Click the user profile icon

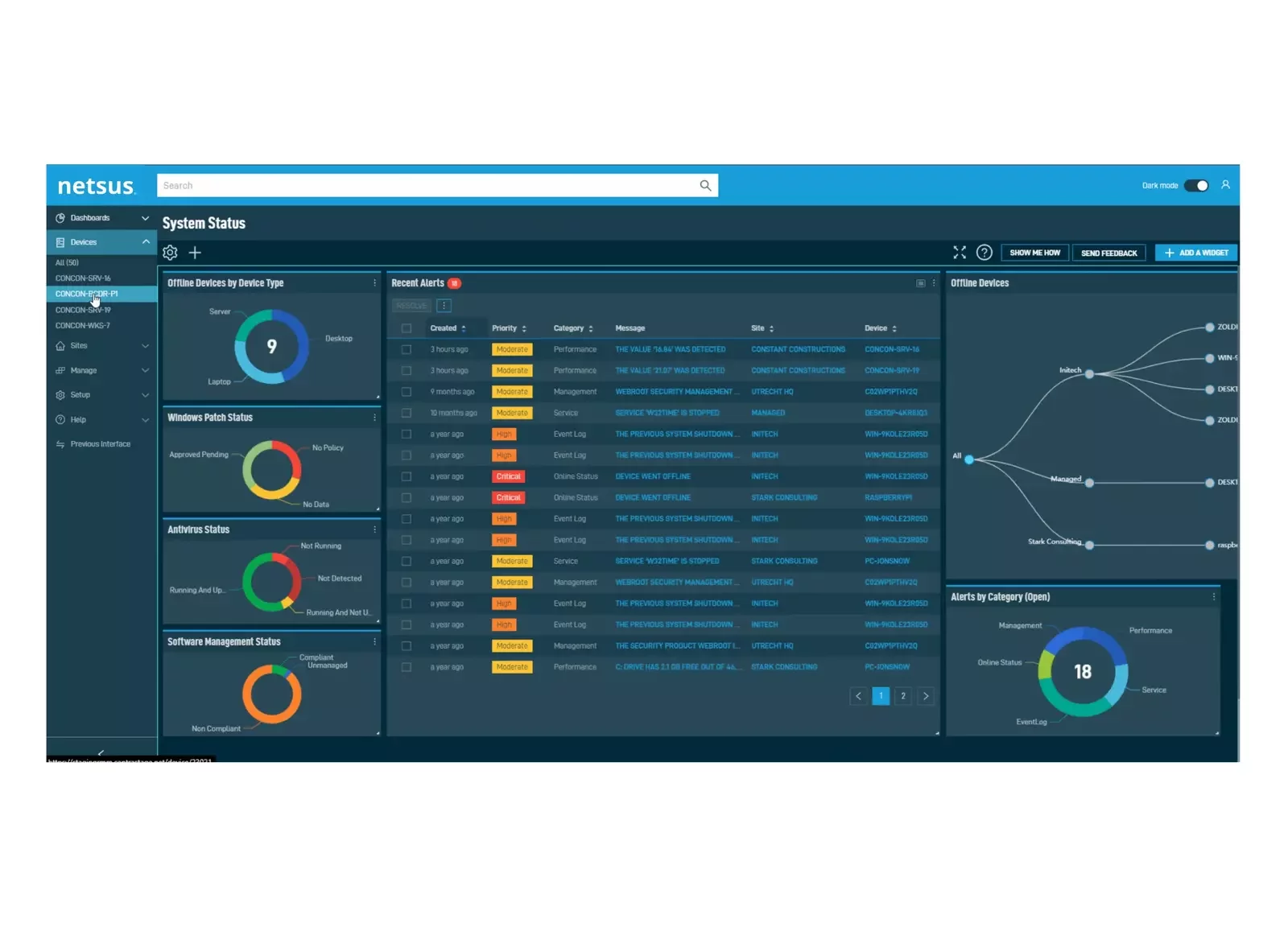[x=1225, y=185]
